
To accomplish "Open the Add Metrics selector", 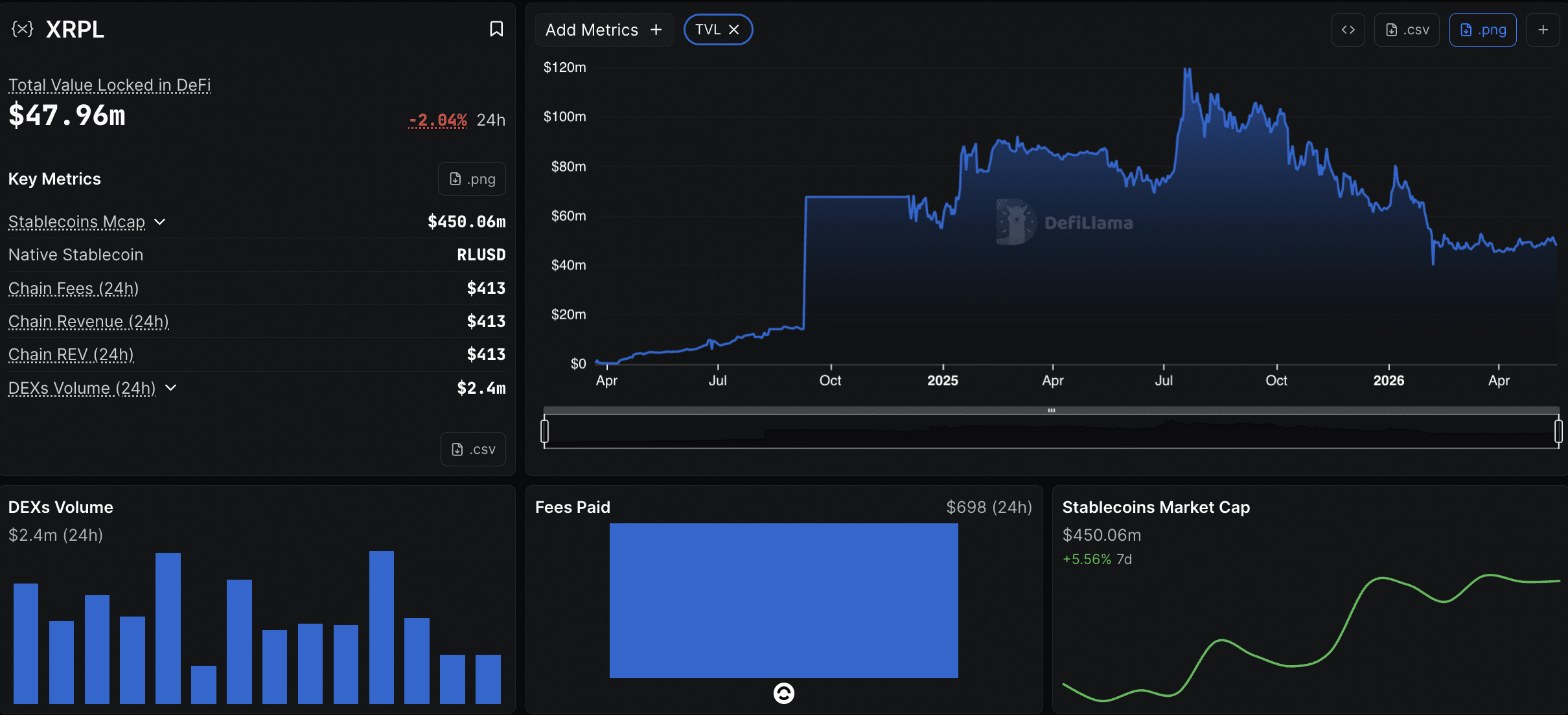I will pos(604,30).
